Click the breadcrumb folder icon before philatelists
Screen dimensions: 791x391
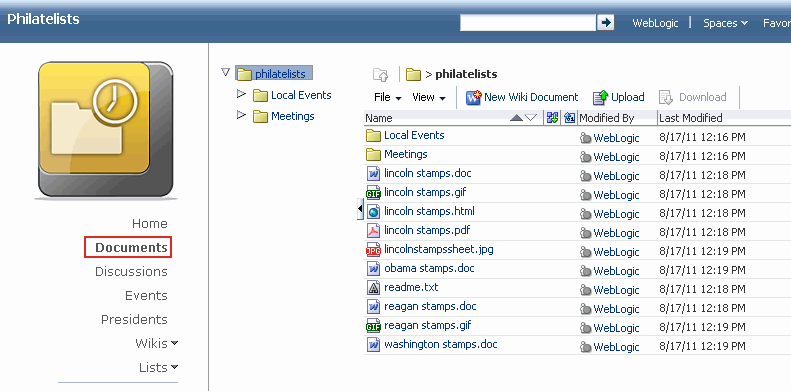coord(413,75)
